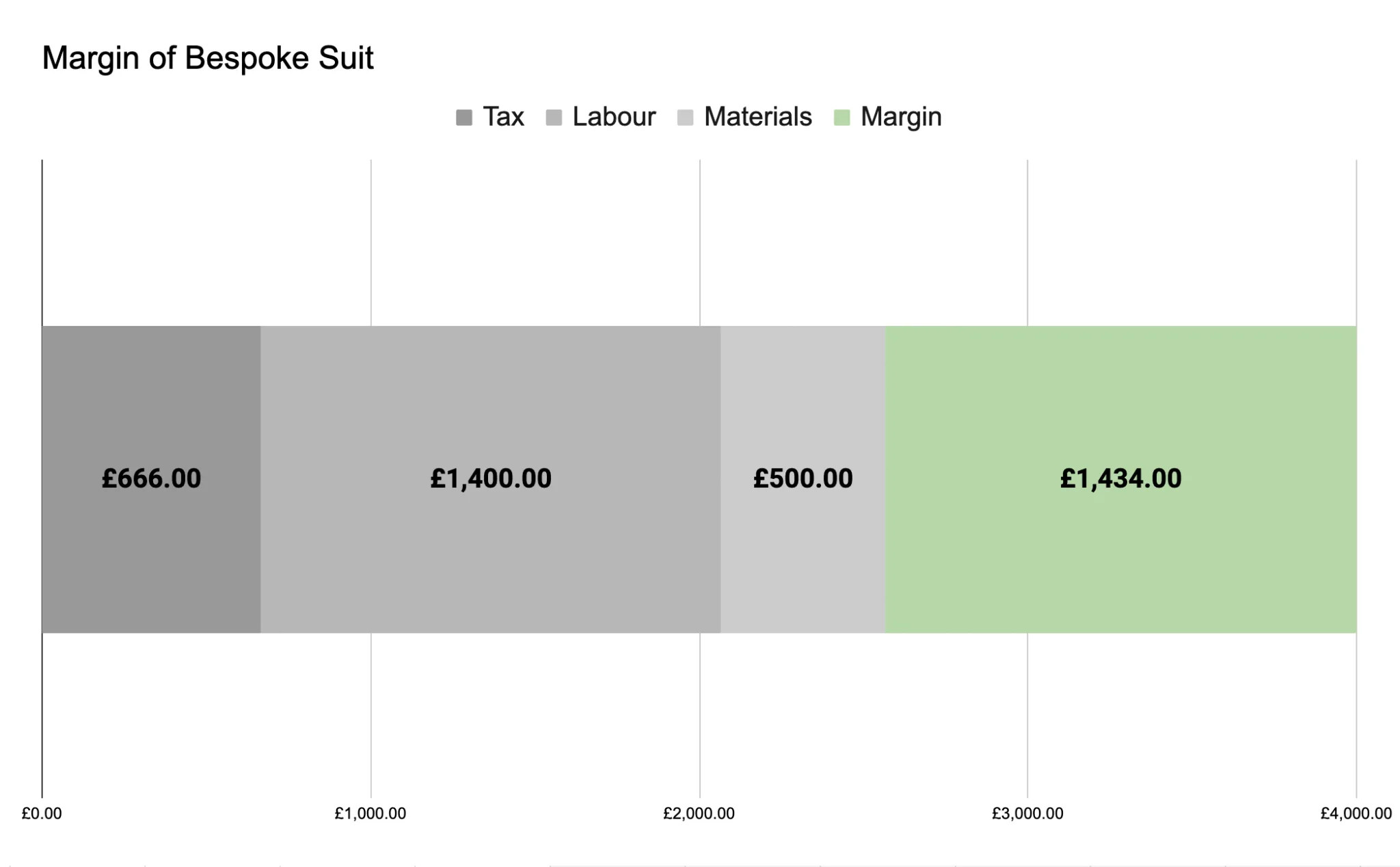
Task: Click the Materials legend color swatch
Action: (685, 118)
